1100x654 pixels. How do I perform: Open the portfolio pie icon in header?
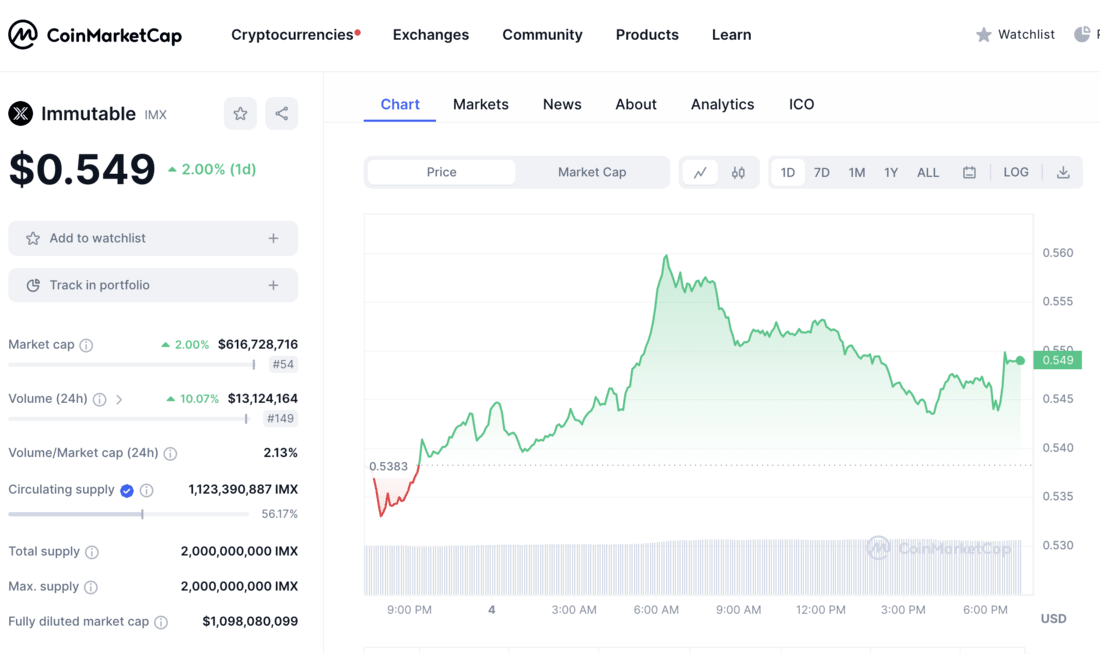tap(1082, 34)
